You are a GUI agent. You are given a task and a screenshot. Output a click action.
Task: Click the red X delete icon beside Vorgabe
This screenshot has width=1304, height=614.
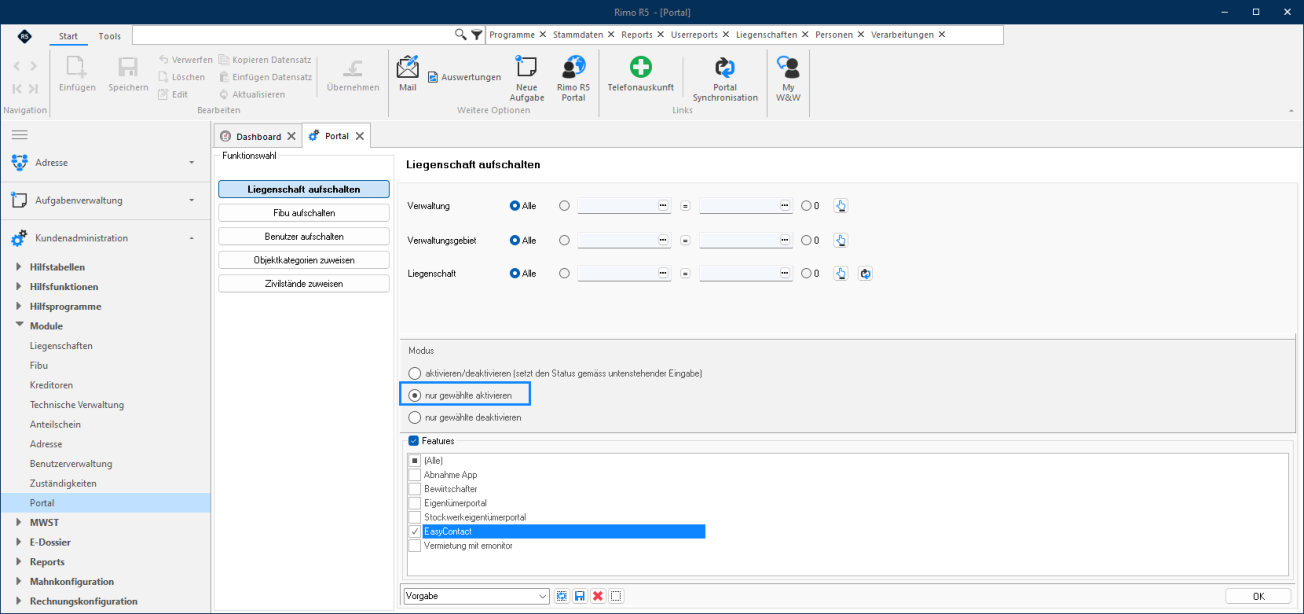point(598,596)
